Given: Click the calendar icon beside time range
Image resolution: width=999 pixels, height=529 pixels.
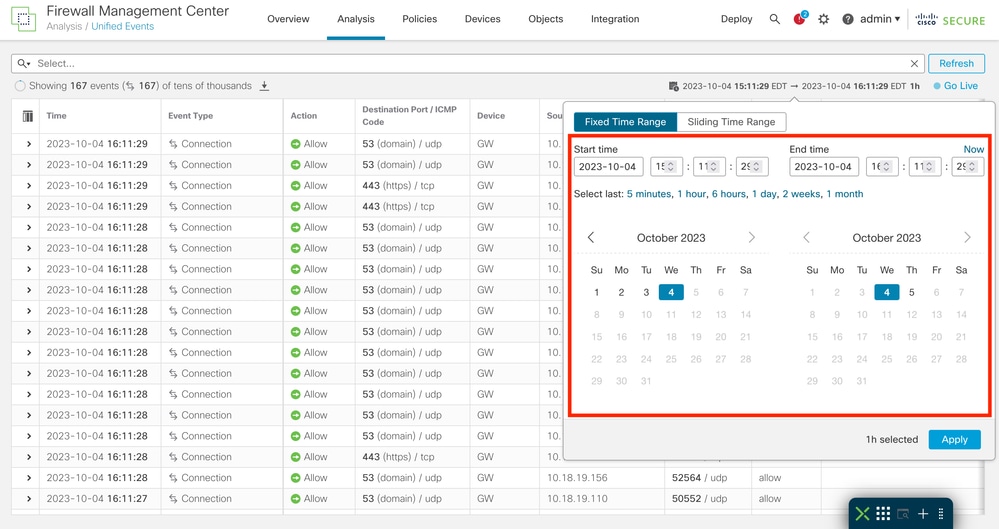Looking at the screenshot, I should (x=673, y=86).
